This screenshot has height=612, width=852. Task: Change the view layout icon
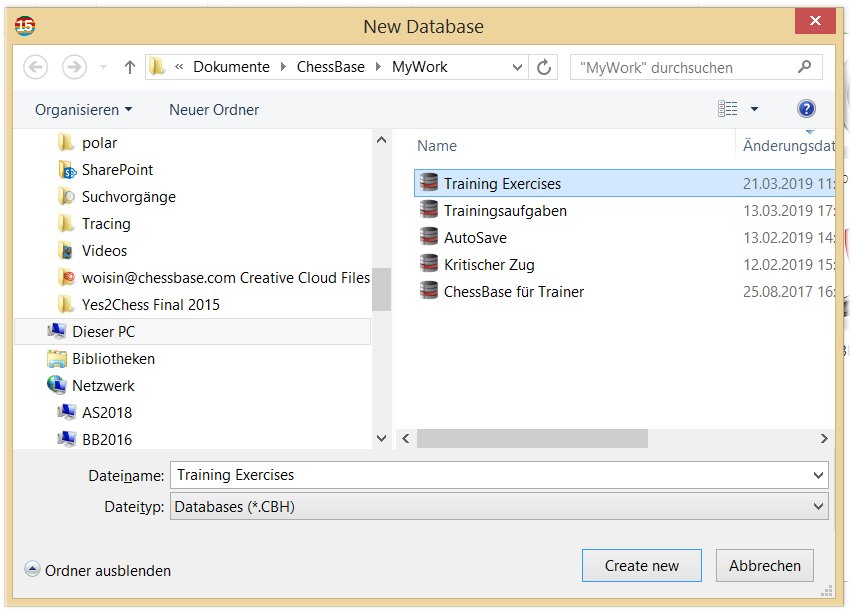[x=728, y=109]
